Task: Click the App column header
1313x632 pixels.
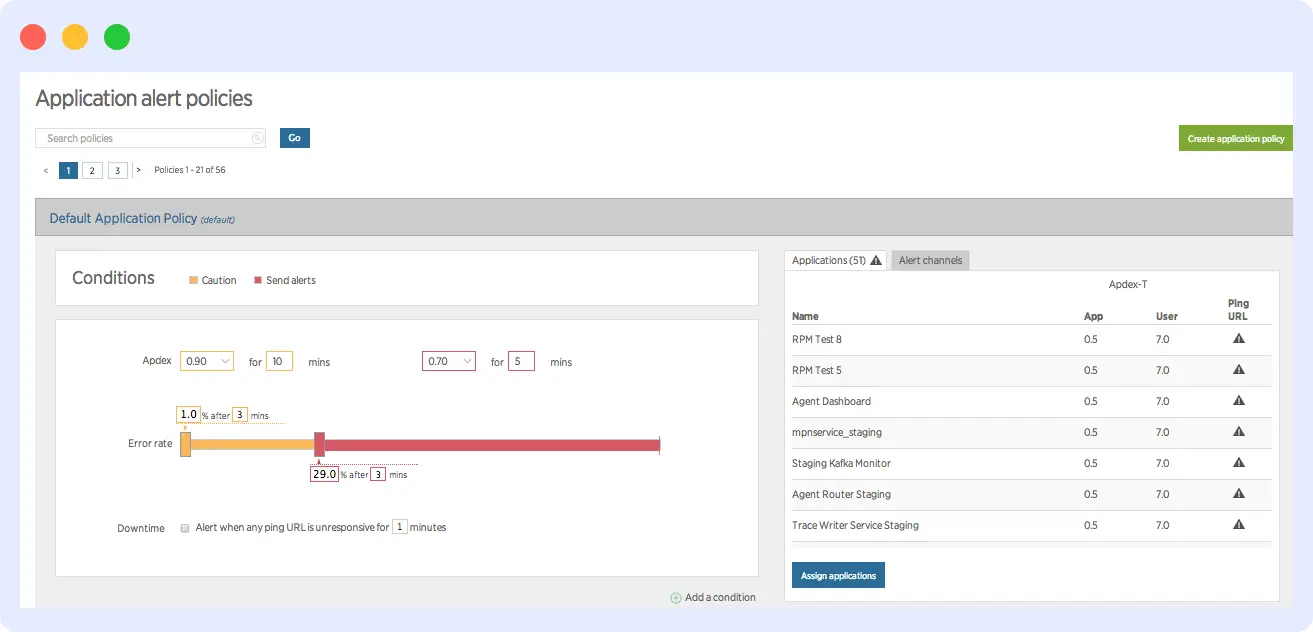Action: click(x=1093, y=316)
